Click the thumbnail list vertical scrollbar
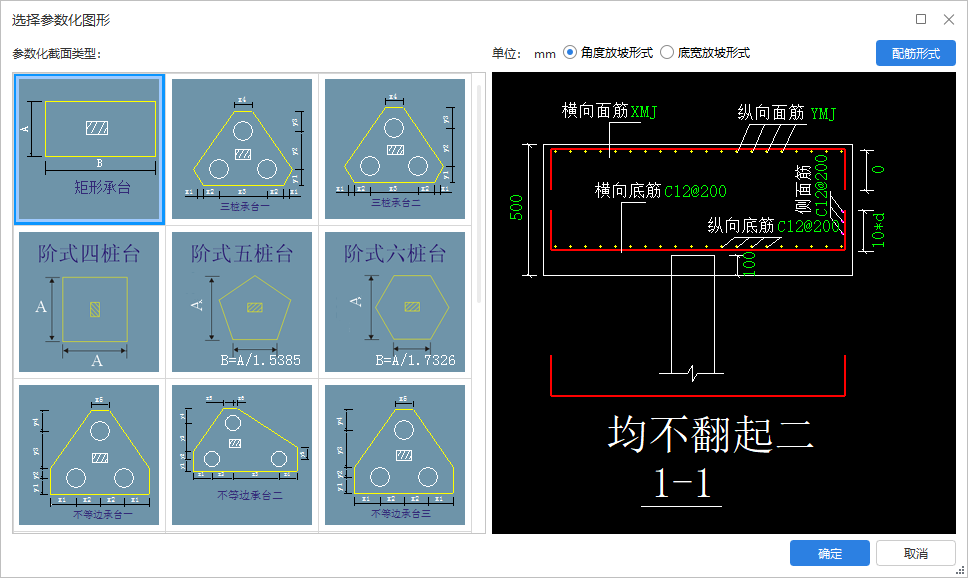The image size is (968, 578). click(480, 193)
